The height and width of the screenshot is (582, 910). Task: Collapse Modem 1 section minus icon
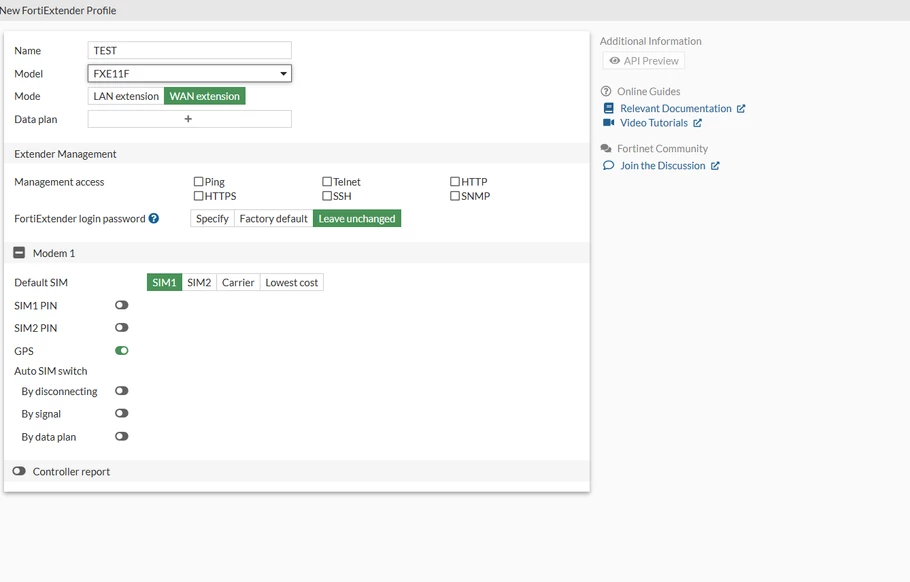coord(19,253)
